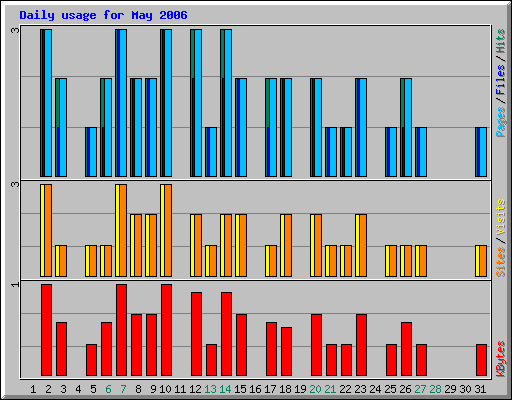Viewport: 512px width, 400px height.
Task: Click the orange sites bar for day 7
Action: (x=123, y=230)
